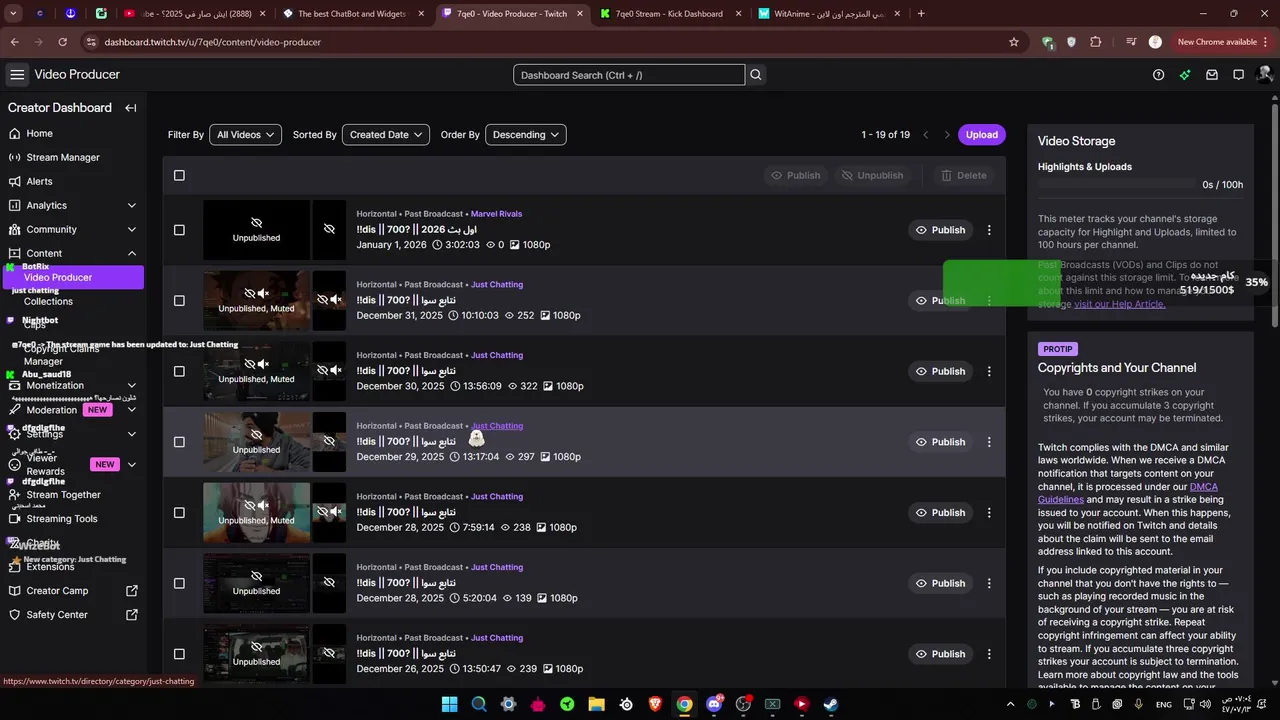
Task: Select the December 26, 2025 video checkbox
Action: click(179, 654)
